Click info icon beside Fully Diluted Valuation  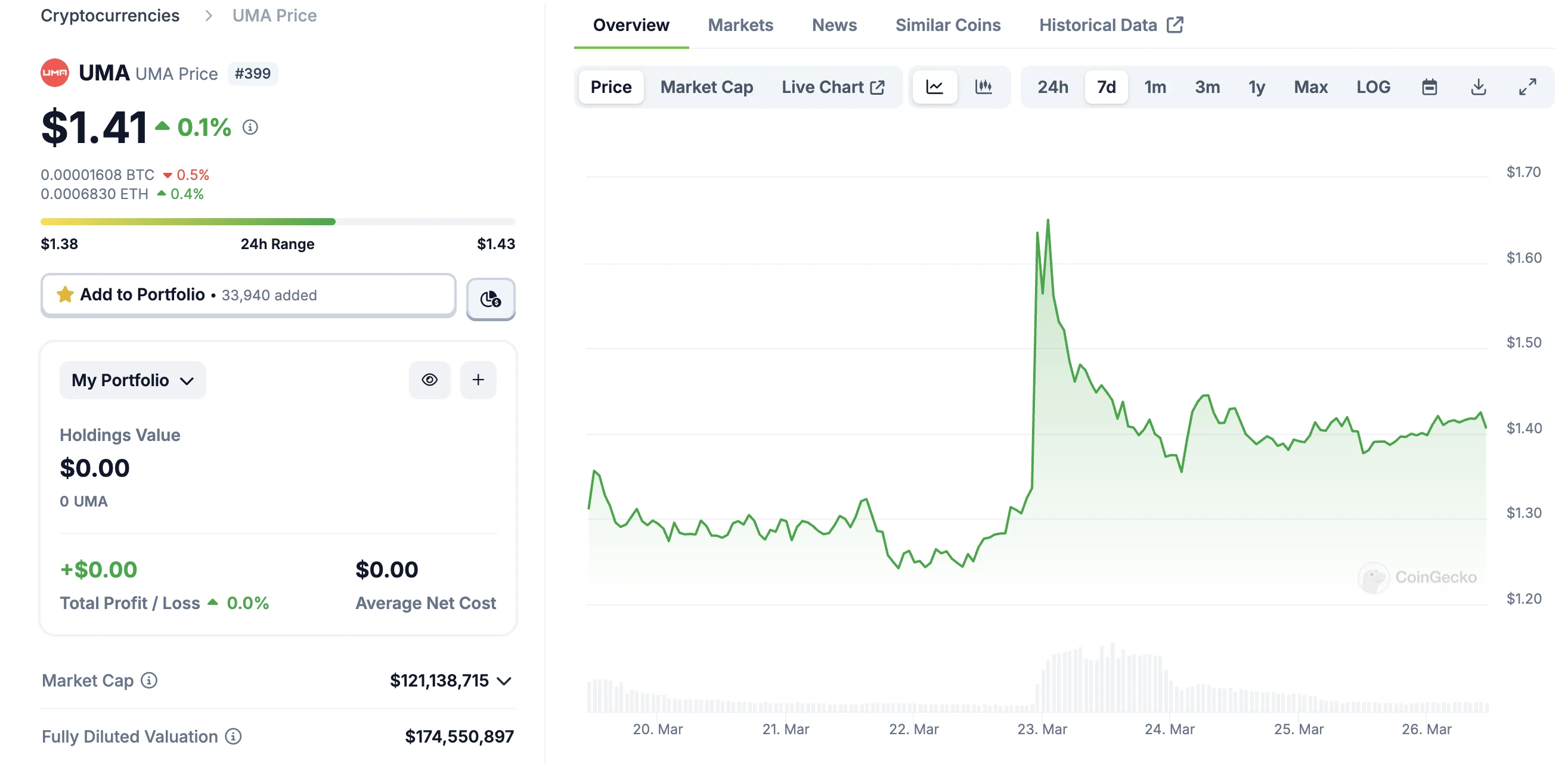[233, 736]
